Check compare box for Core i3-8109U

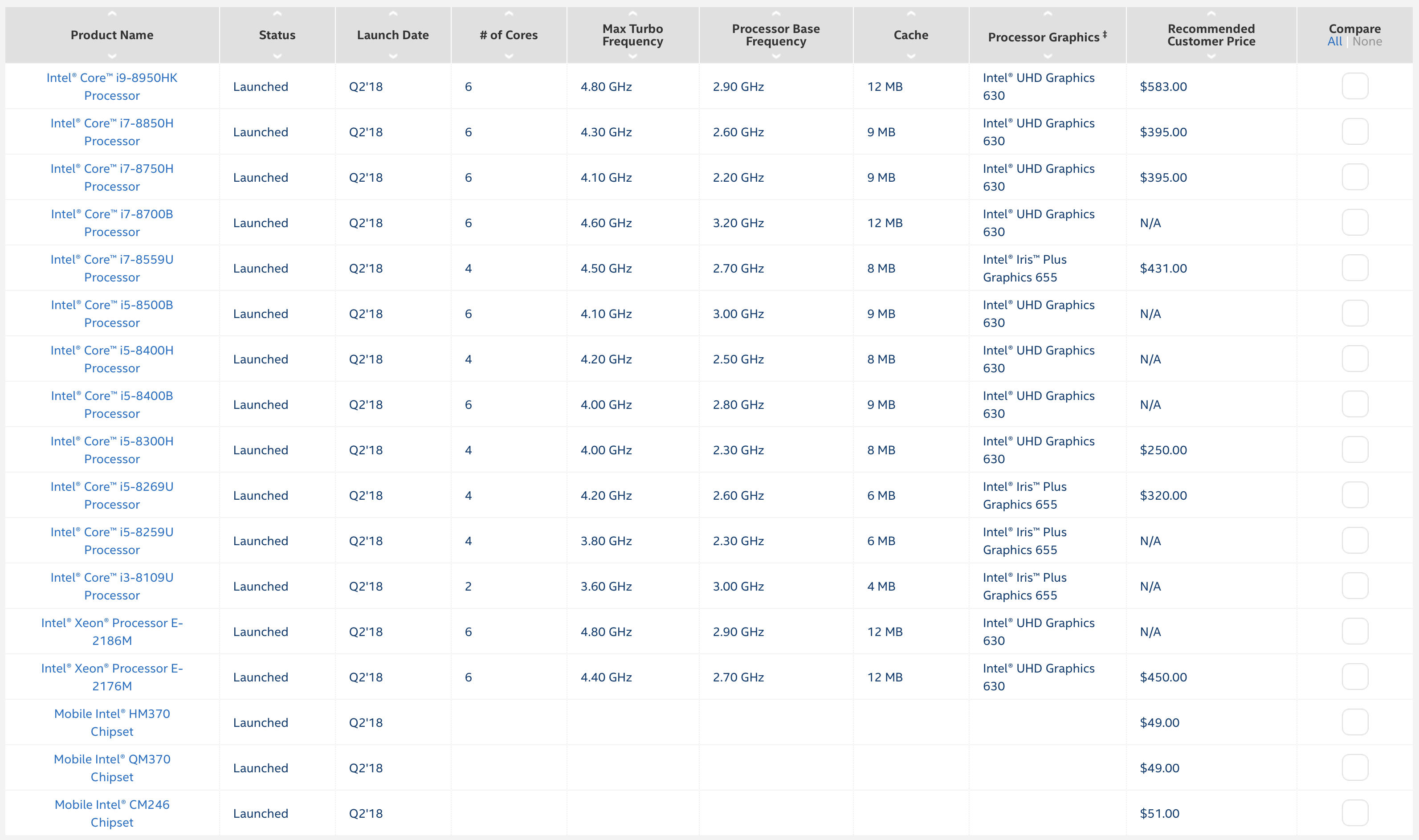[x=1355, y=586]
